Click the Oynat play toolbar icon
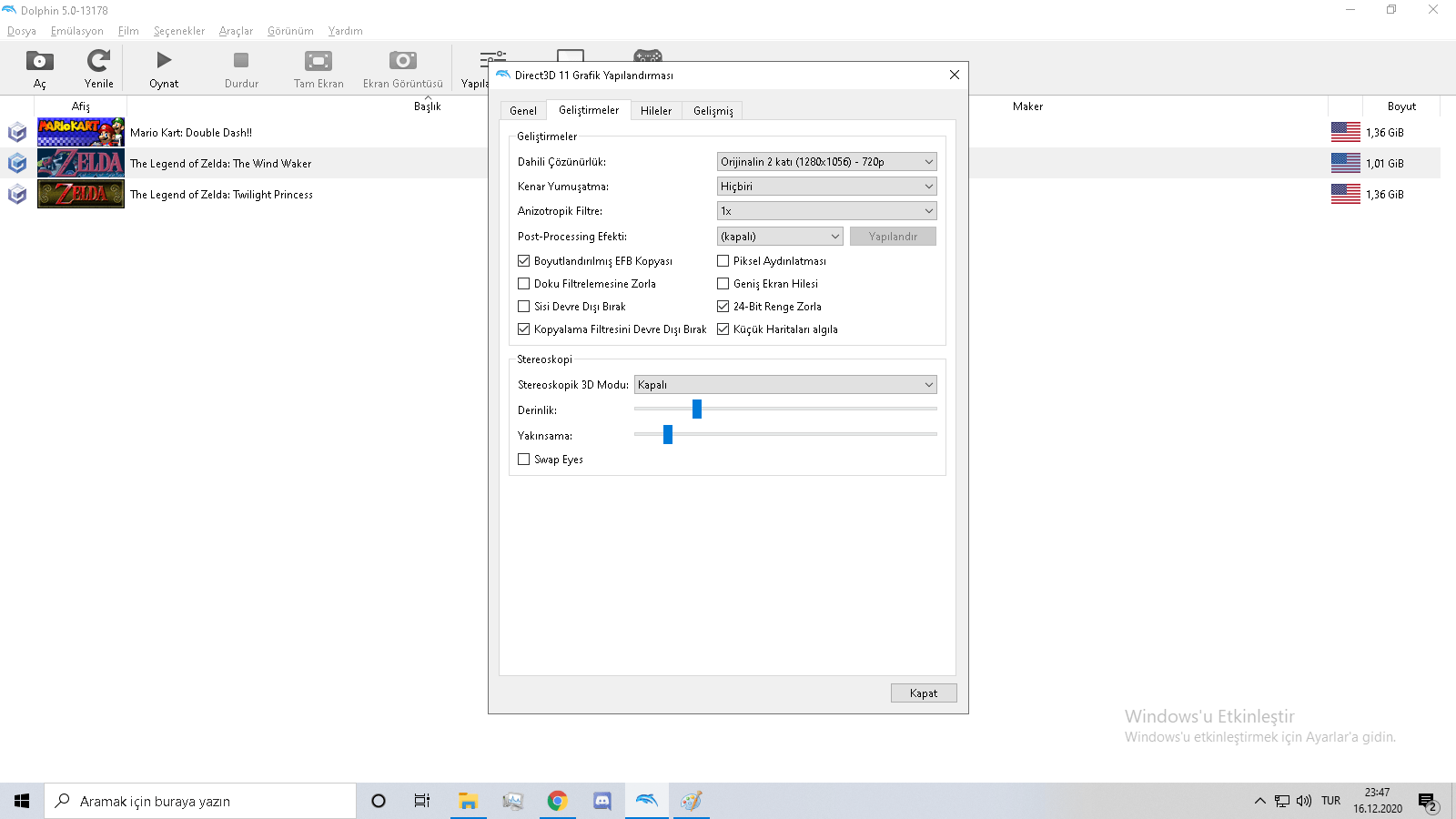The image size is (1456, 819). coord(164,61)
